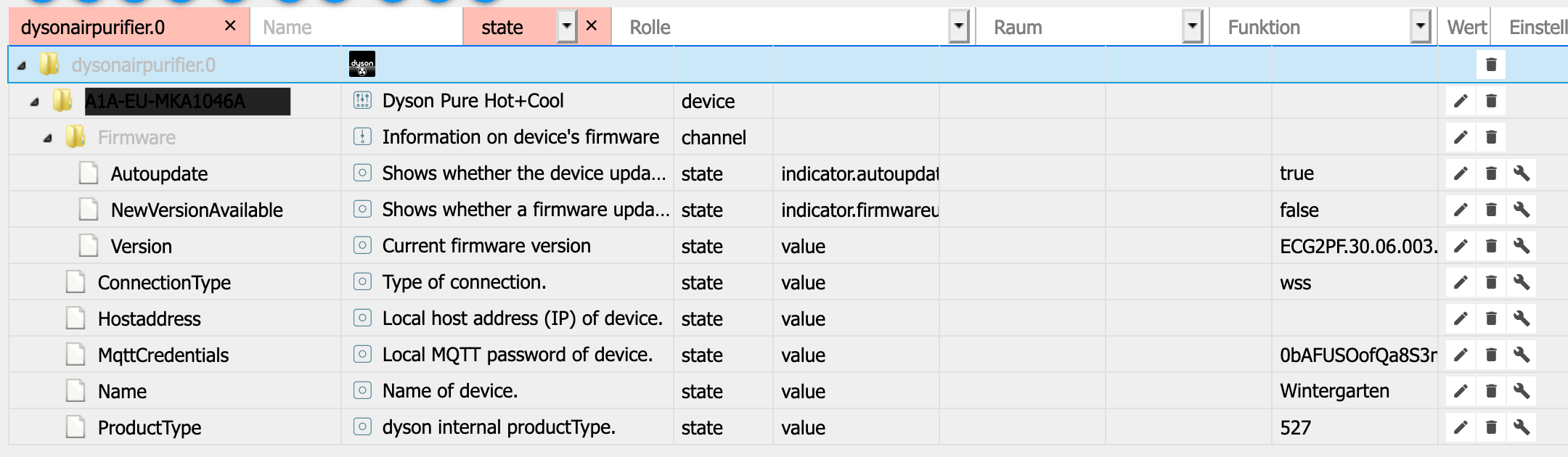
Task: Click 'Current firmware version' description
Action: (486, 246)
